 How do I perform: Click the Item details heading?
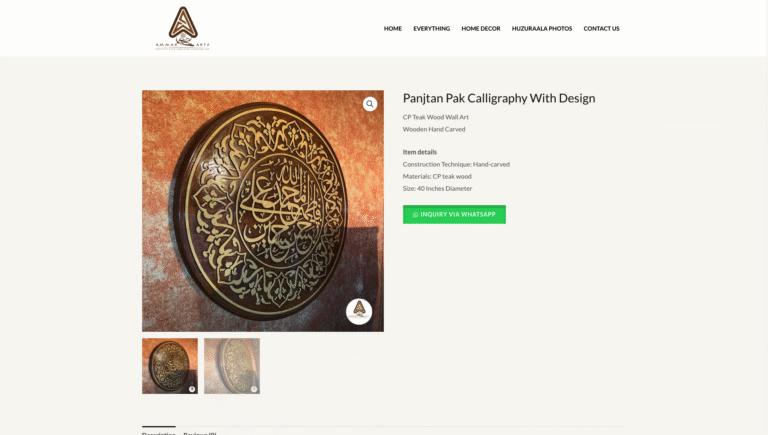(x=420, y=152)
